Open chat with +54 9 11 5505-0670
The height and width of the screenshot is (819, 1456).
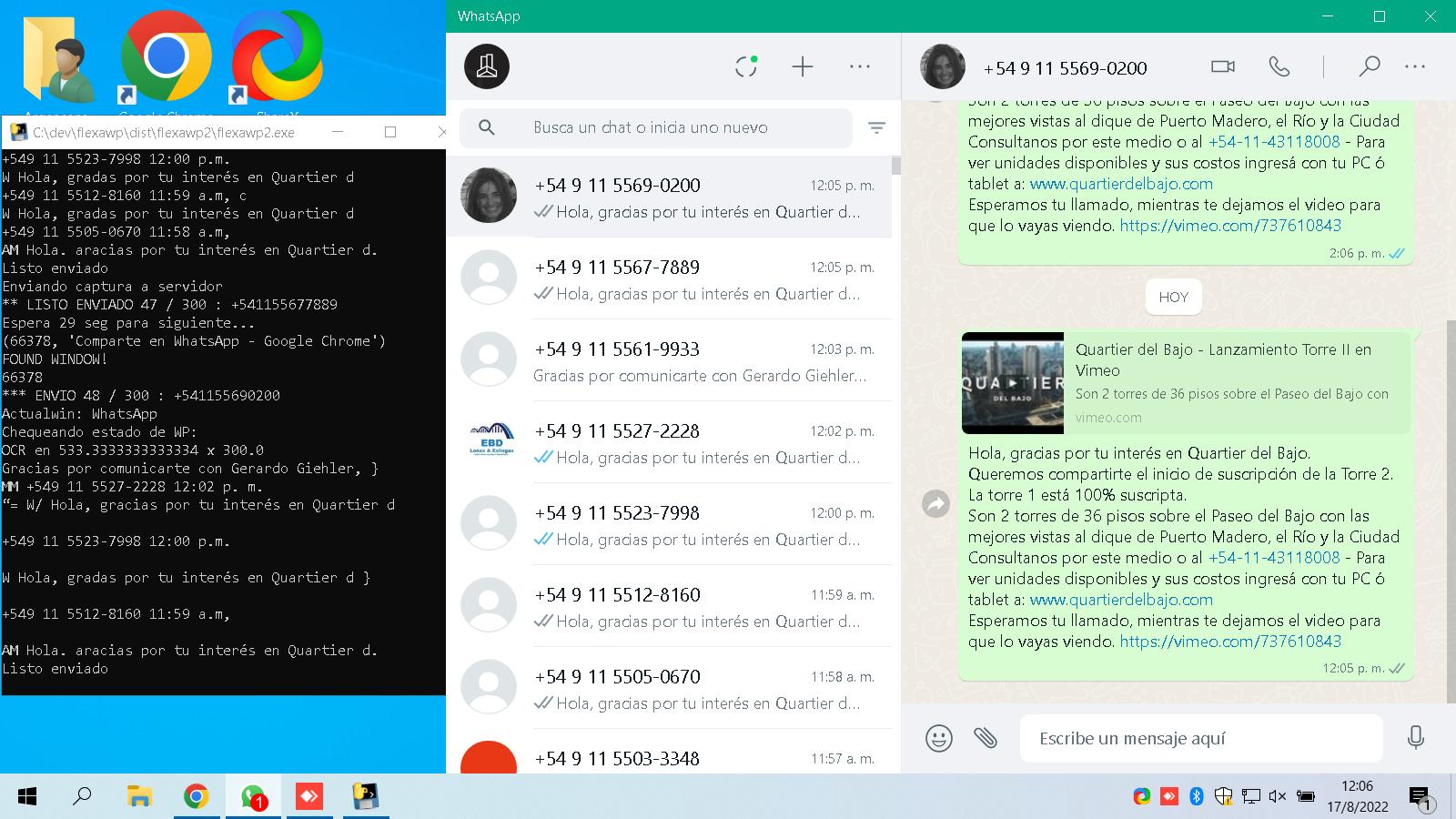pos(669,688)
